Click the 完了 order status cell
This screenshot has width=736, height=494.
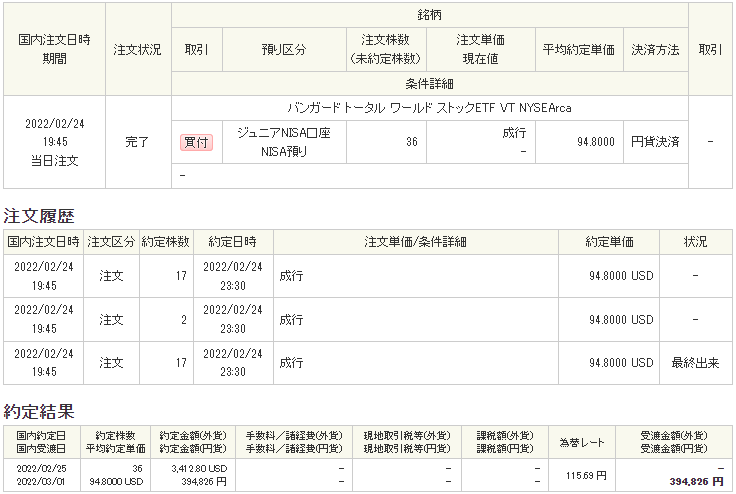tap(137, 142)
